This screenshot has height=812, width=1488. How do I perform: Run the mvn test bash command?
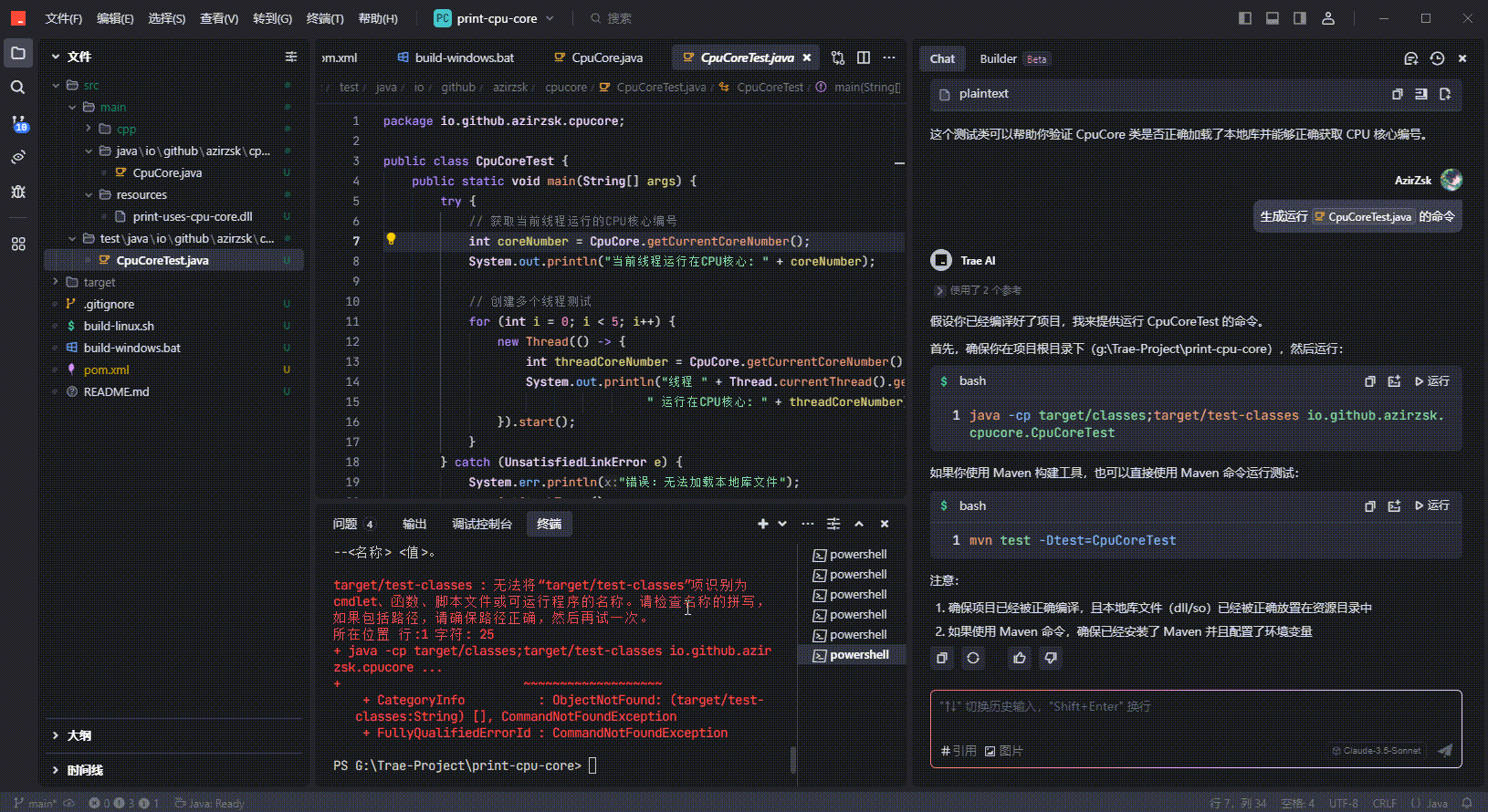1431,505
